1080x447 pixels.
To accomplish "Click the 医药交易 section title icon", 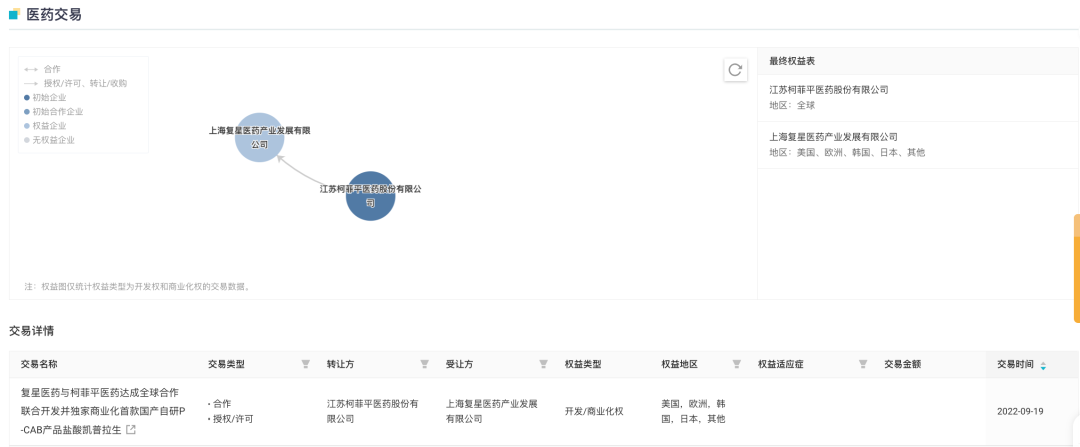I will point(14,14).
